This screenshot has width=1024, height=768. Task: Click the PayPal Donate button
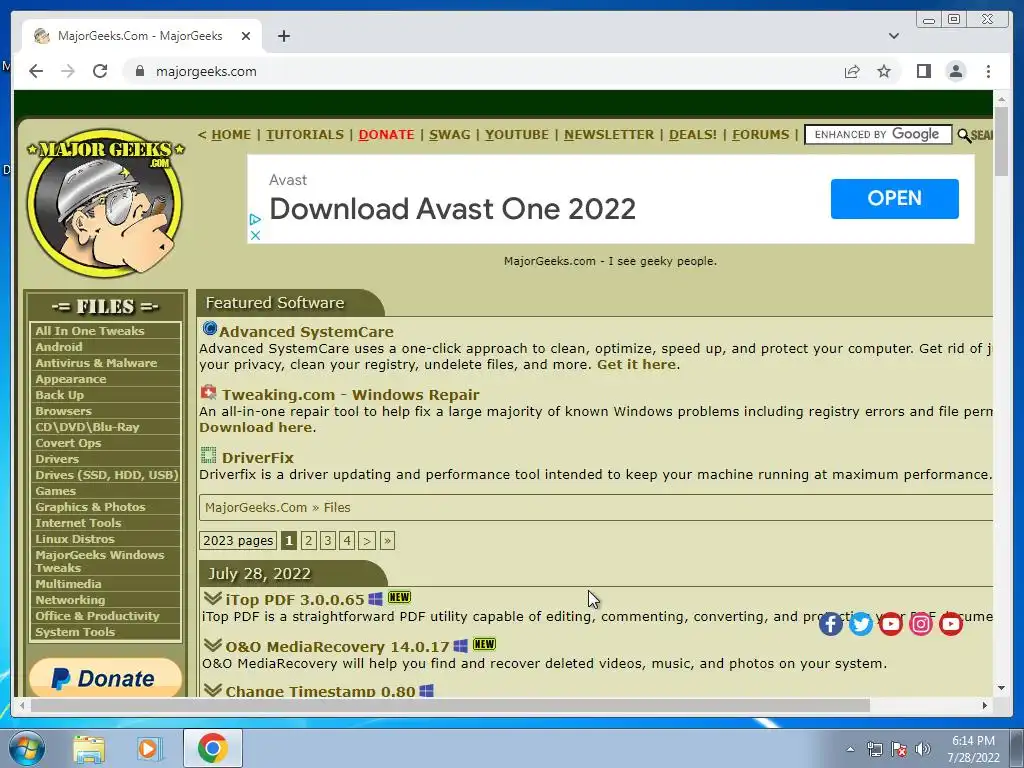point(104,679)
